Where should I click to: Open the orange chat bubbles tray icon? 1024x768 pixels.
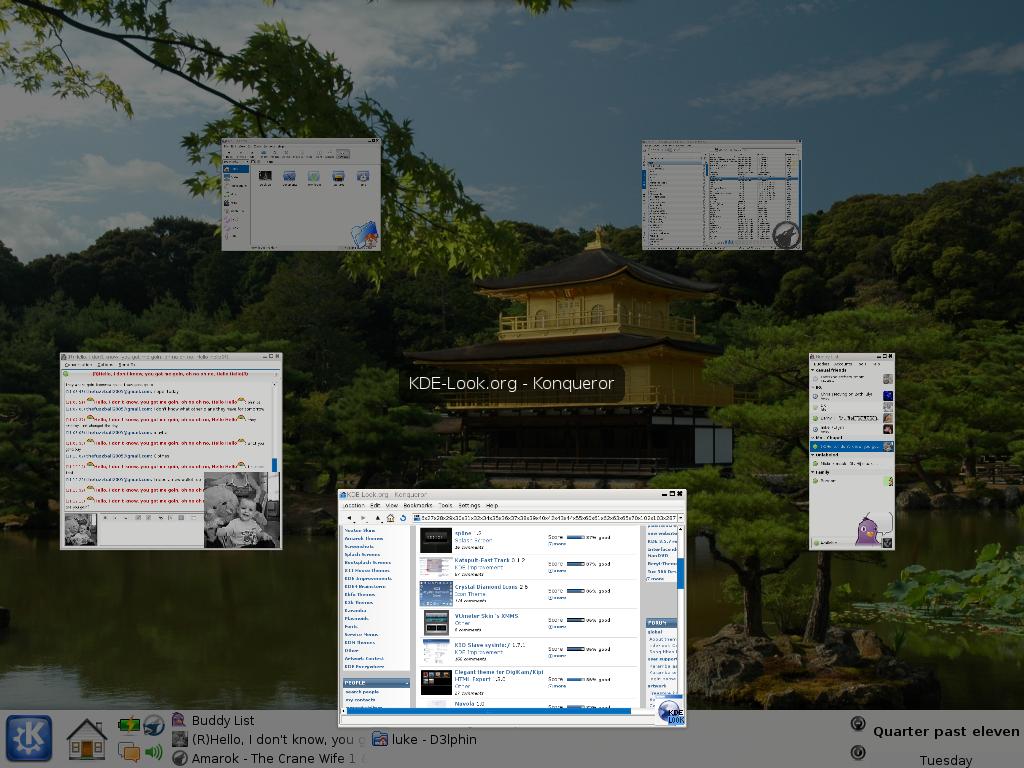pos(129,752)
